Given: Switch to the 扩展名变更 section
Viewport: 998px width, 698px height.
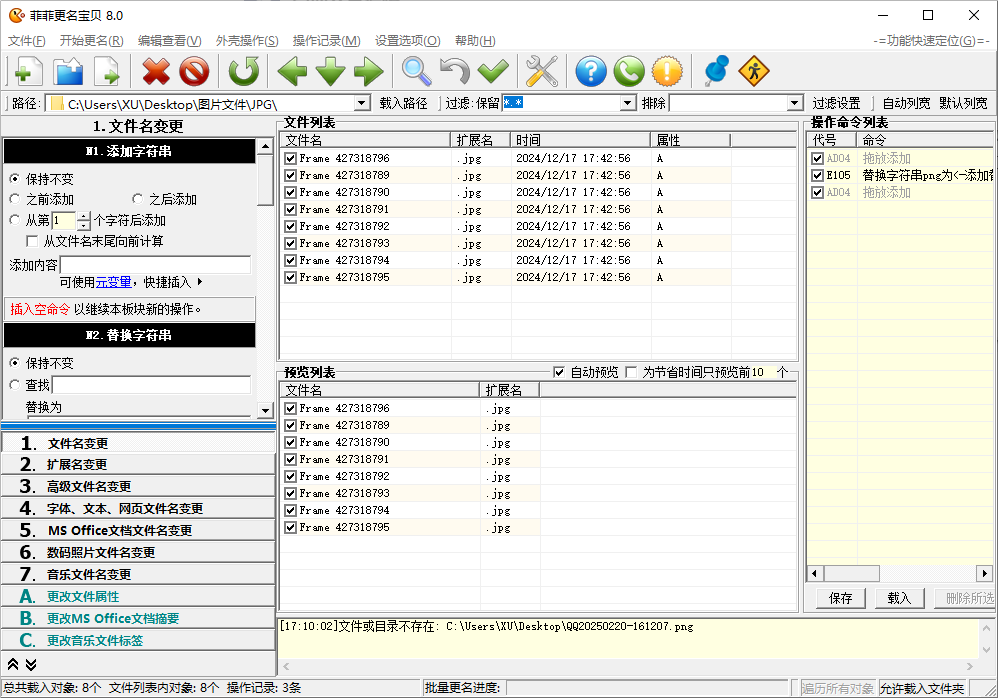Looking at the screenshot, I should tap(77, 464).
